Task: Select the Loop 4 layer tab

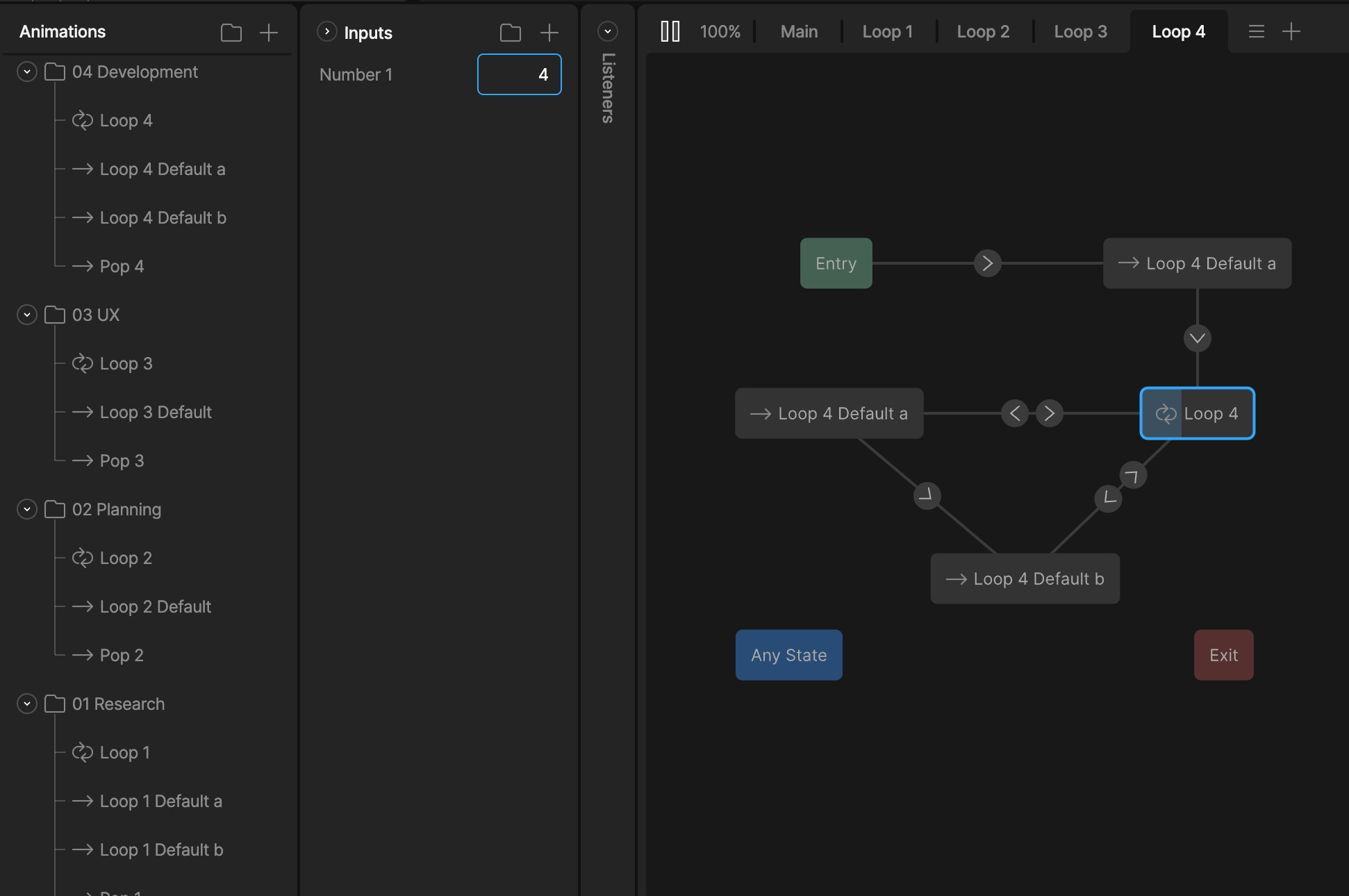Action: 1179,31
